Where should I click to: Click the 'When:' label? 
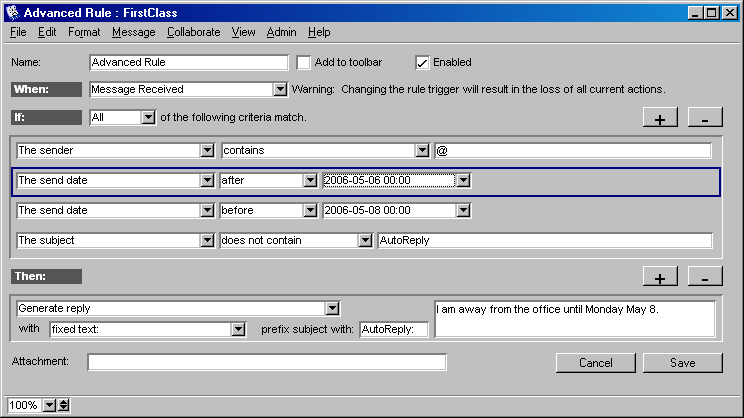click(x=46, y=89)
